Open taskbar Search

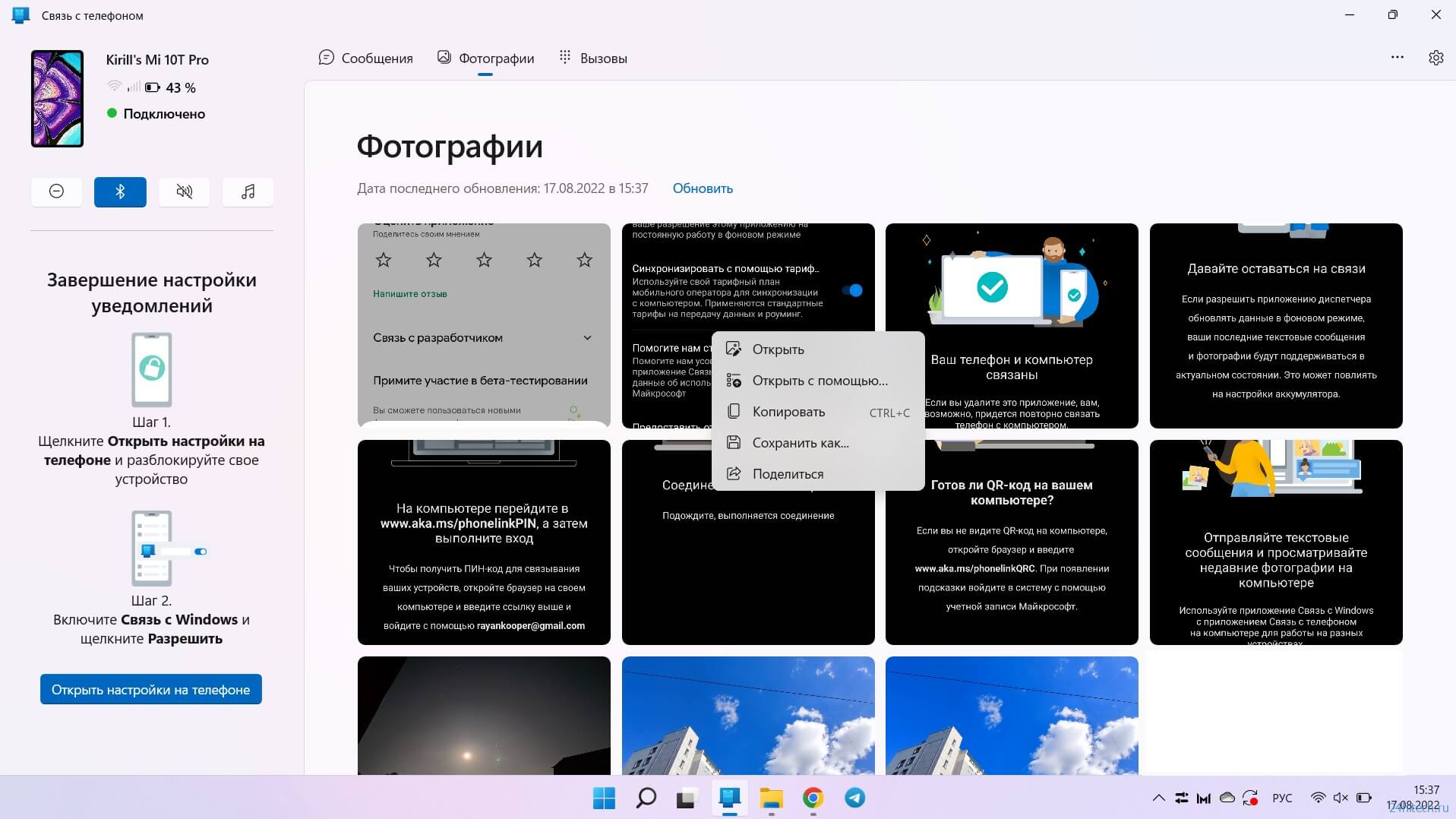click(x=646, y=798)
